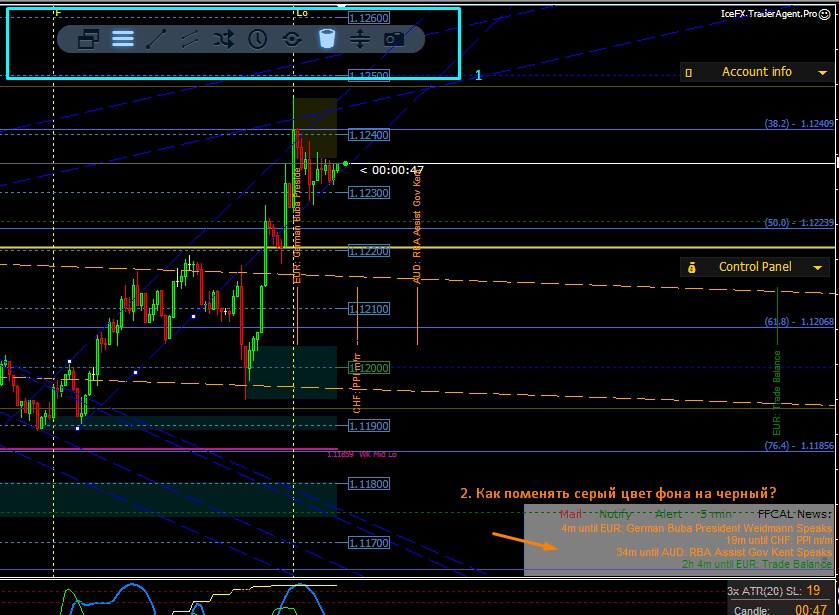Click the vertical CHF: PPI m/m event label
Viewport: 839px width, 615px height.
[x=357, y=383]
